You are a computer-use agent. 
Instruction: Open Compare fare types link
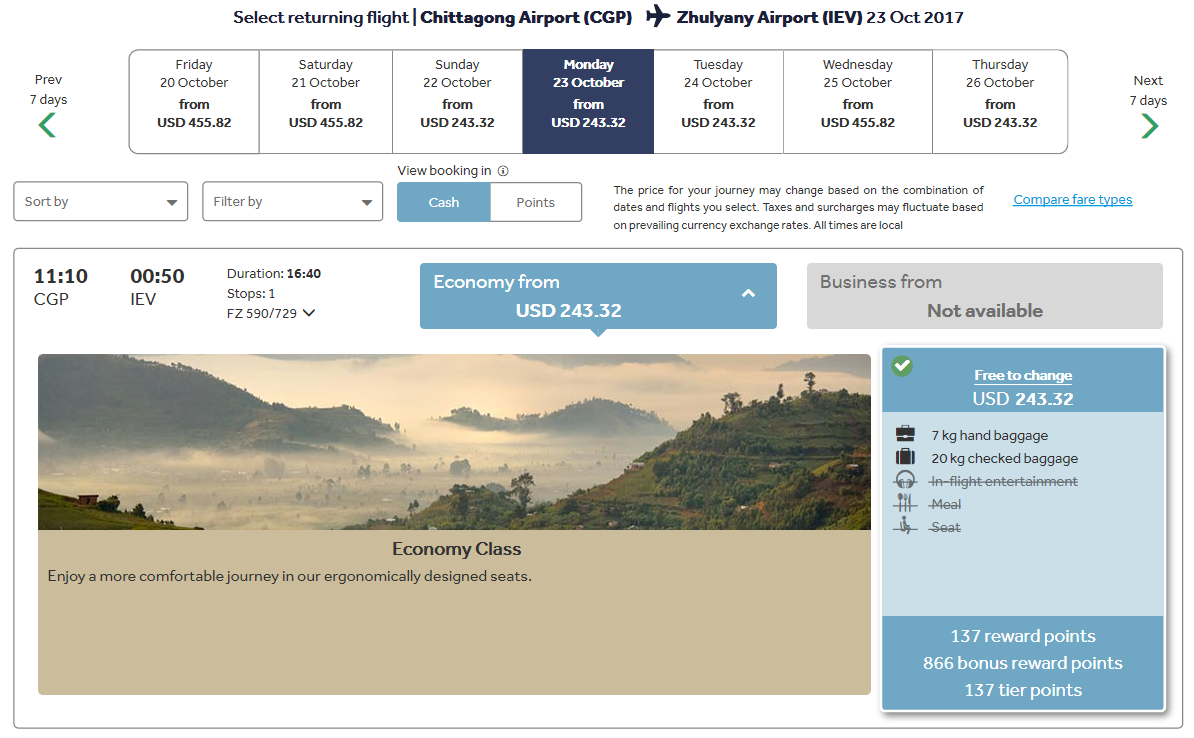click(x=1072, y=200)
